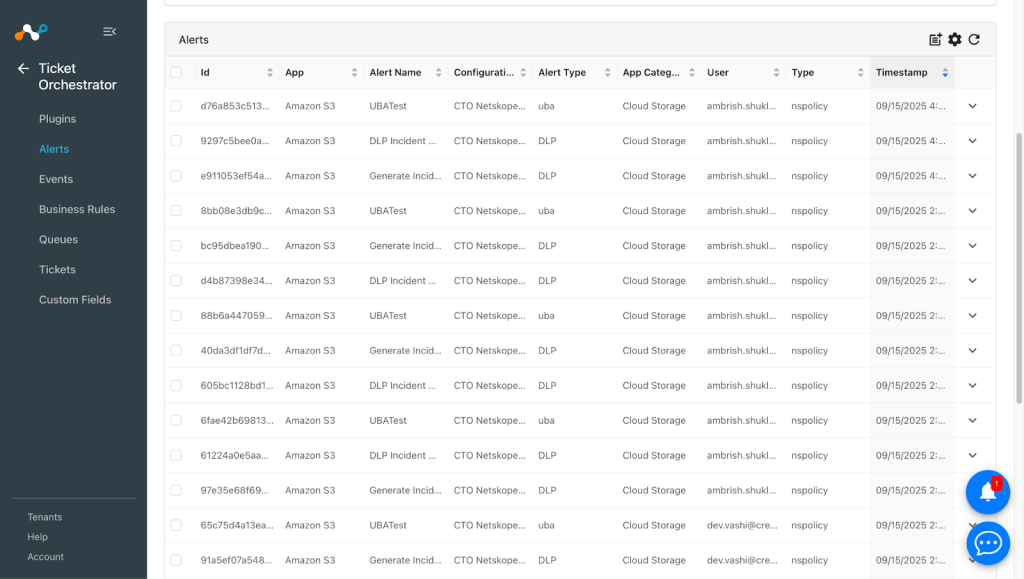Click UBATest alert name in row 65c75d4a13ea
This screenshot has height=579, width=1024.
pyautogui.click(x=388, y=525)
